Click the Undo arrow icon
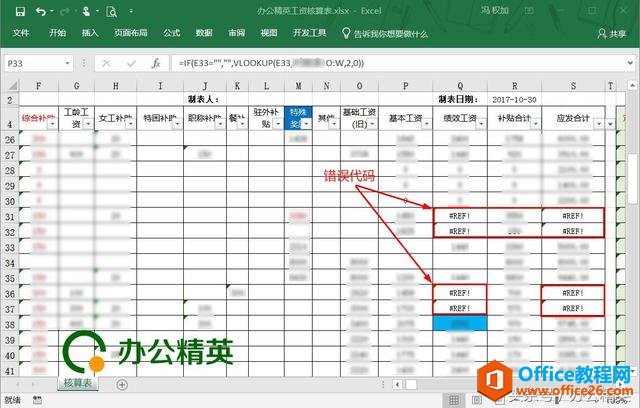 pyautogui.click(x=41, y=11)
